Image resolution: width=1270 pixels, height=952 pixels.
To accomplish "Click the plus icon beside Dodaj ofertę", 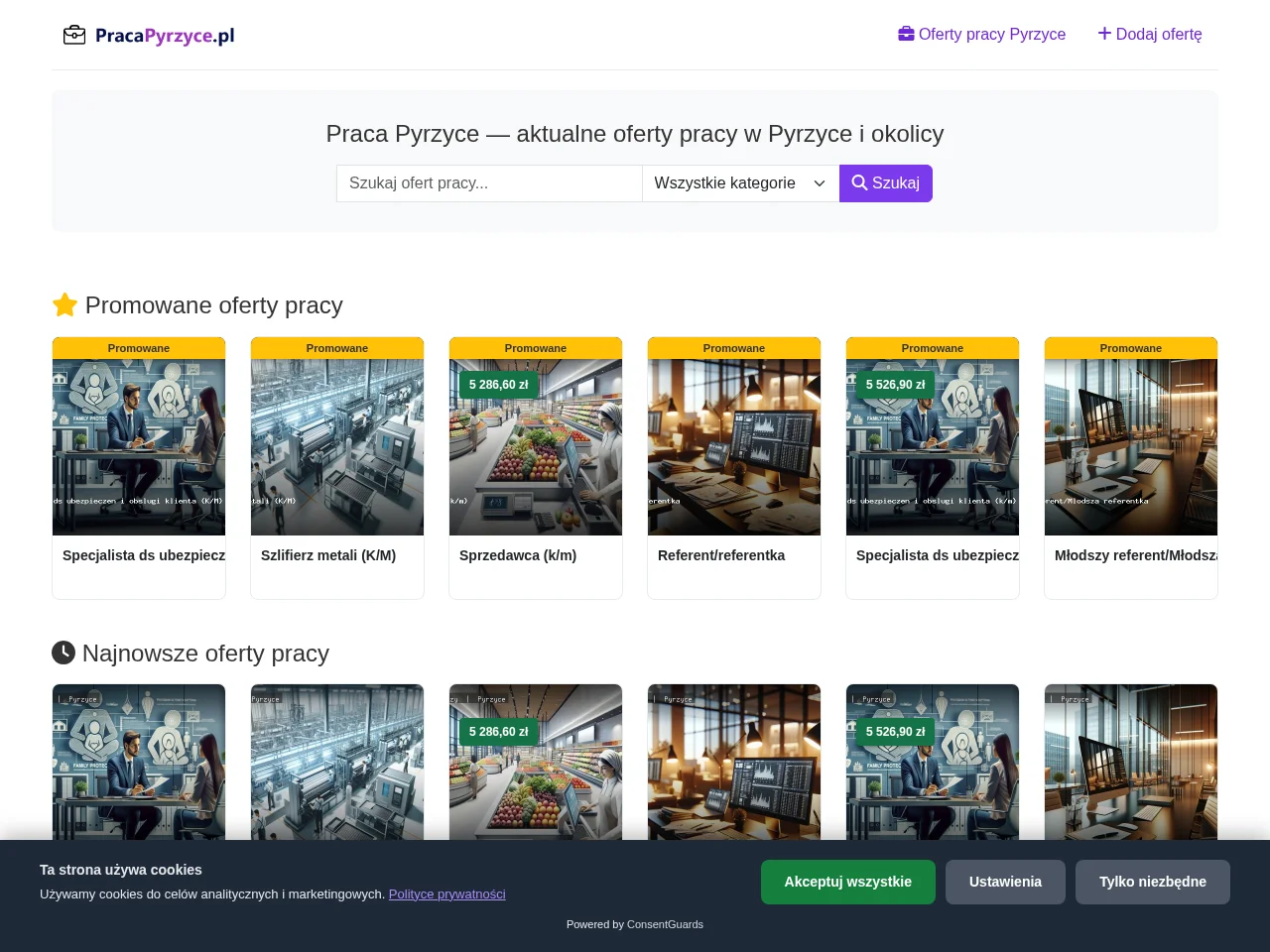I will (1104, 34).
